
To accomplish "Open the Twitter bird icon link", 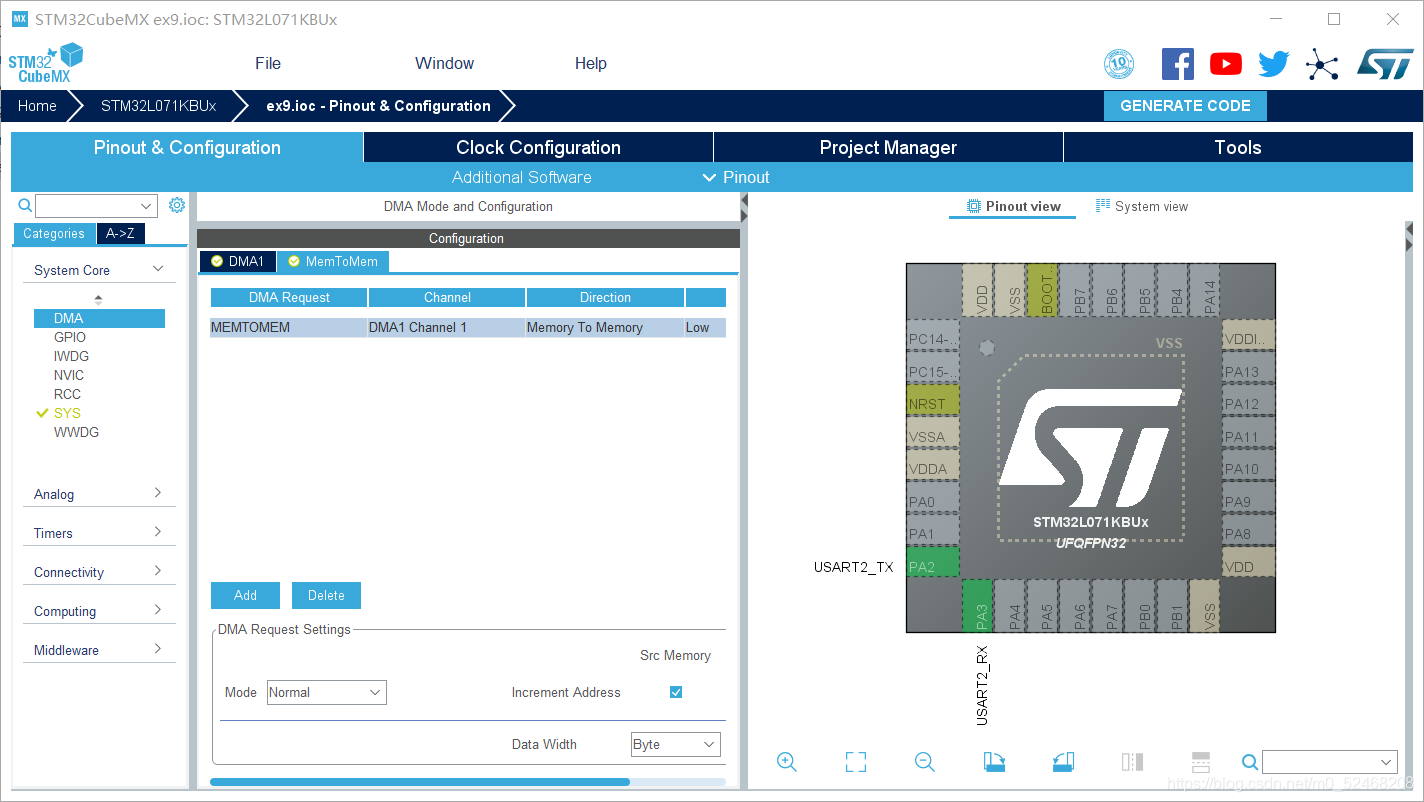I will pyautogui.click(x=1273, y=64).
